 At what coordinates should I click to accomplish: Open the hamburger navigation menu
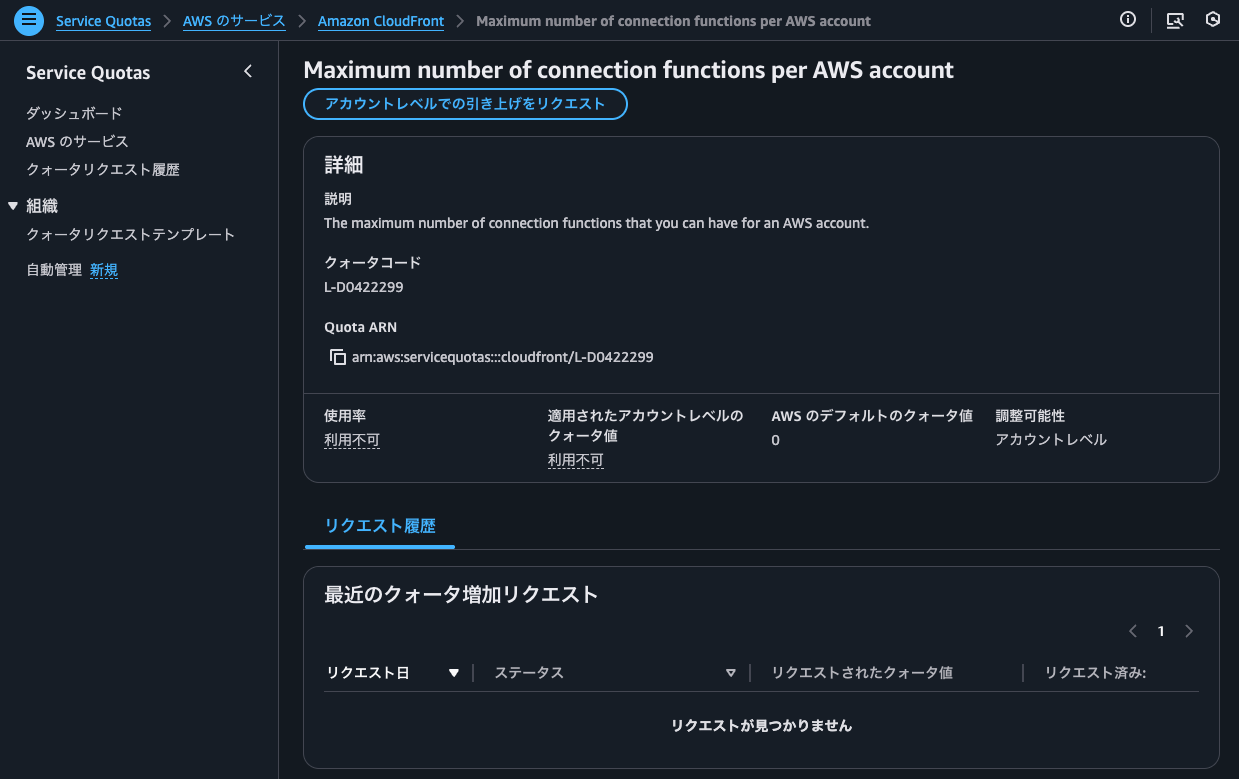tap(28, 20)
